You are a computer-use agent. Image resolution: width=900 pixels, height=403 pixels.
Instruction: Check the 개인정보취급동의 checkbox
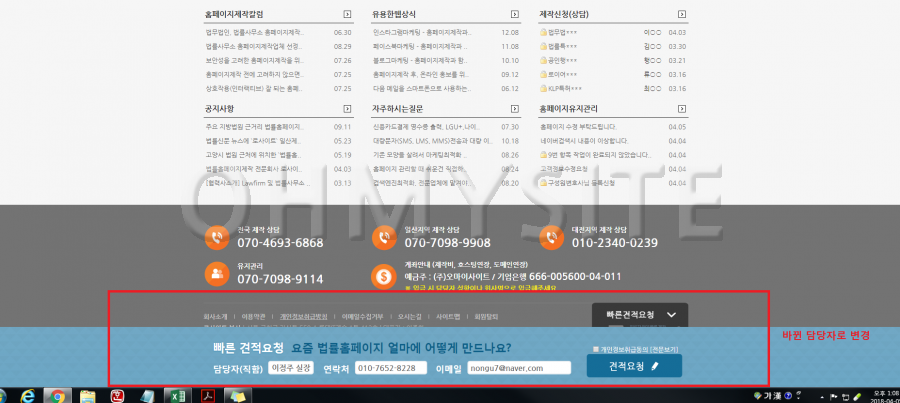pos(596,350)
